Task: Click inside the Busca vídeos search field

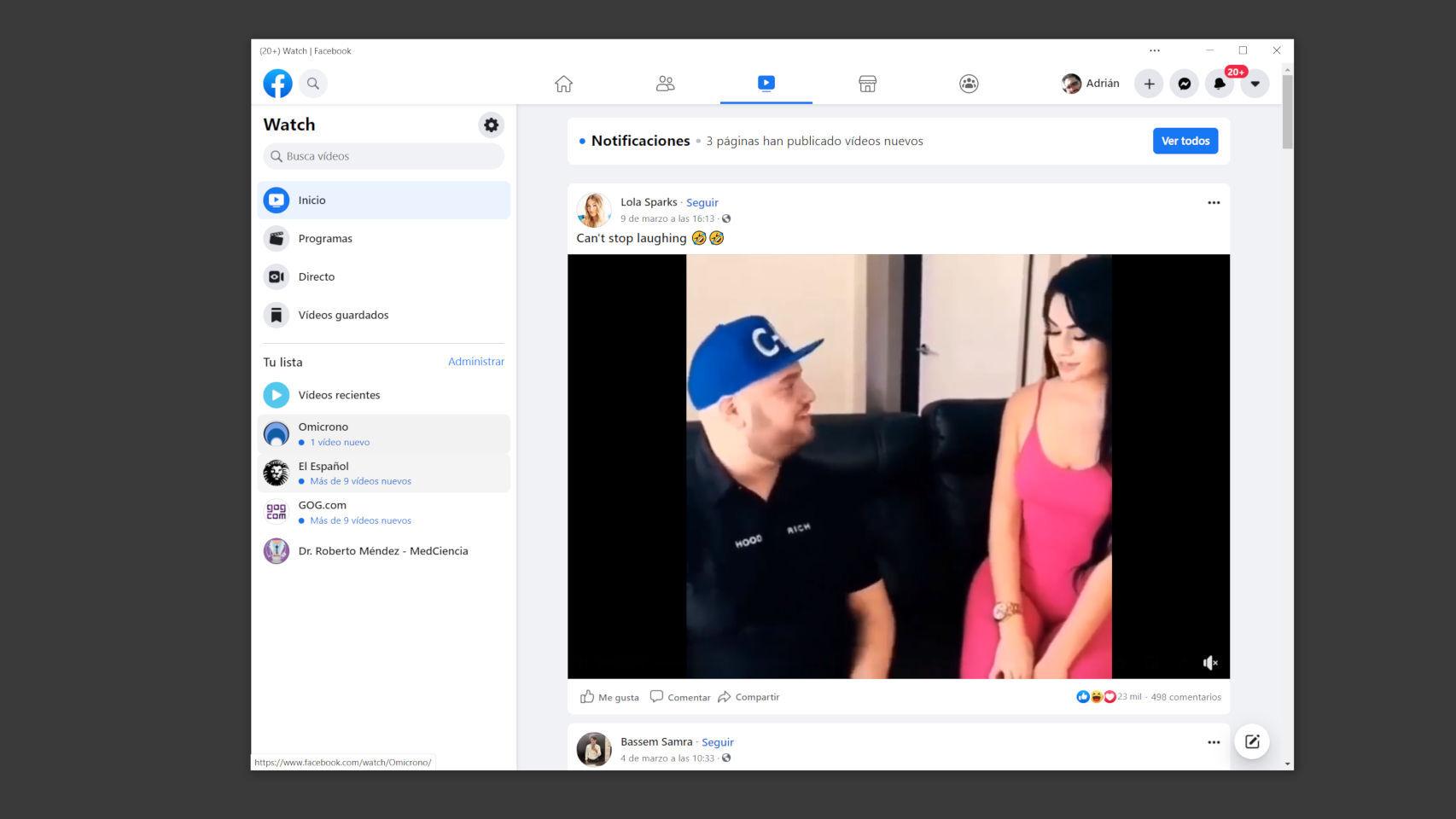Action: [x=382, y=156]
